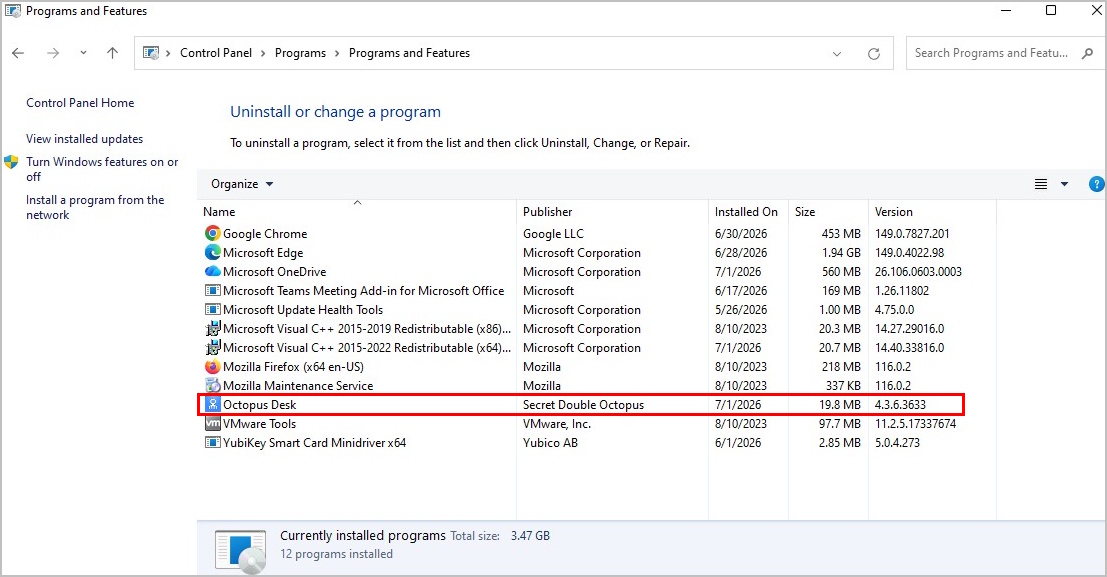Click the Visual C++ 2015-2022 (x64) installer icon

point(213,347)
